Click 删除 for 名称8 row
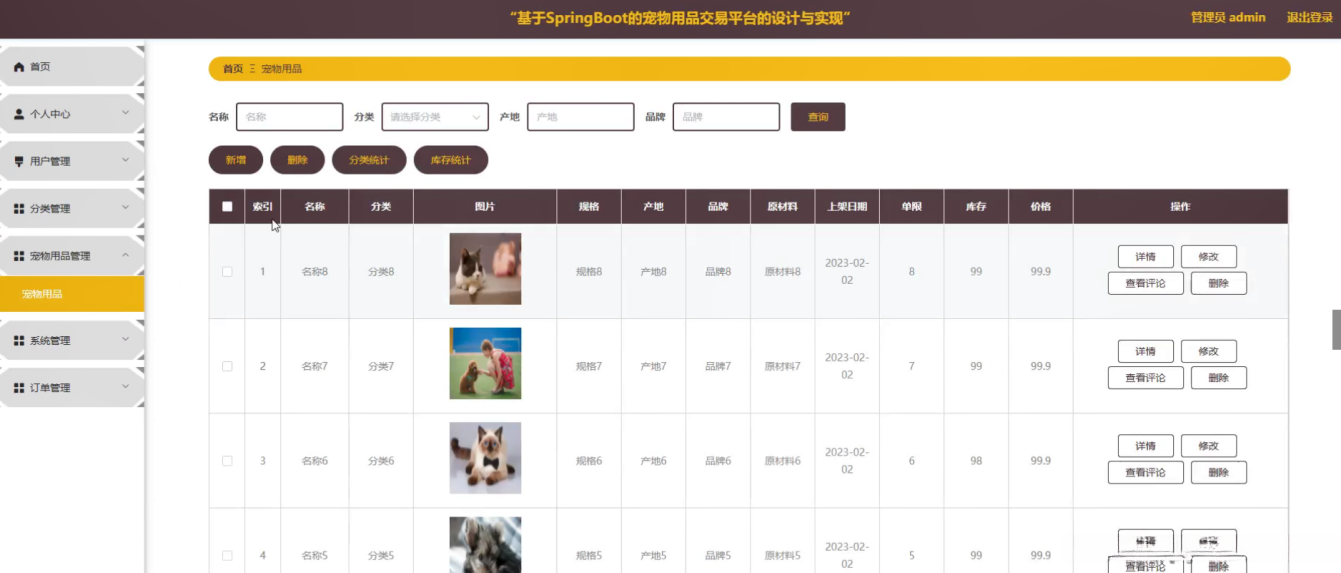Screen dimensions: 1341x573 pos(1219,283)
